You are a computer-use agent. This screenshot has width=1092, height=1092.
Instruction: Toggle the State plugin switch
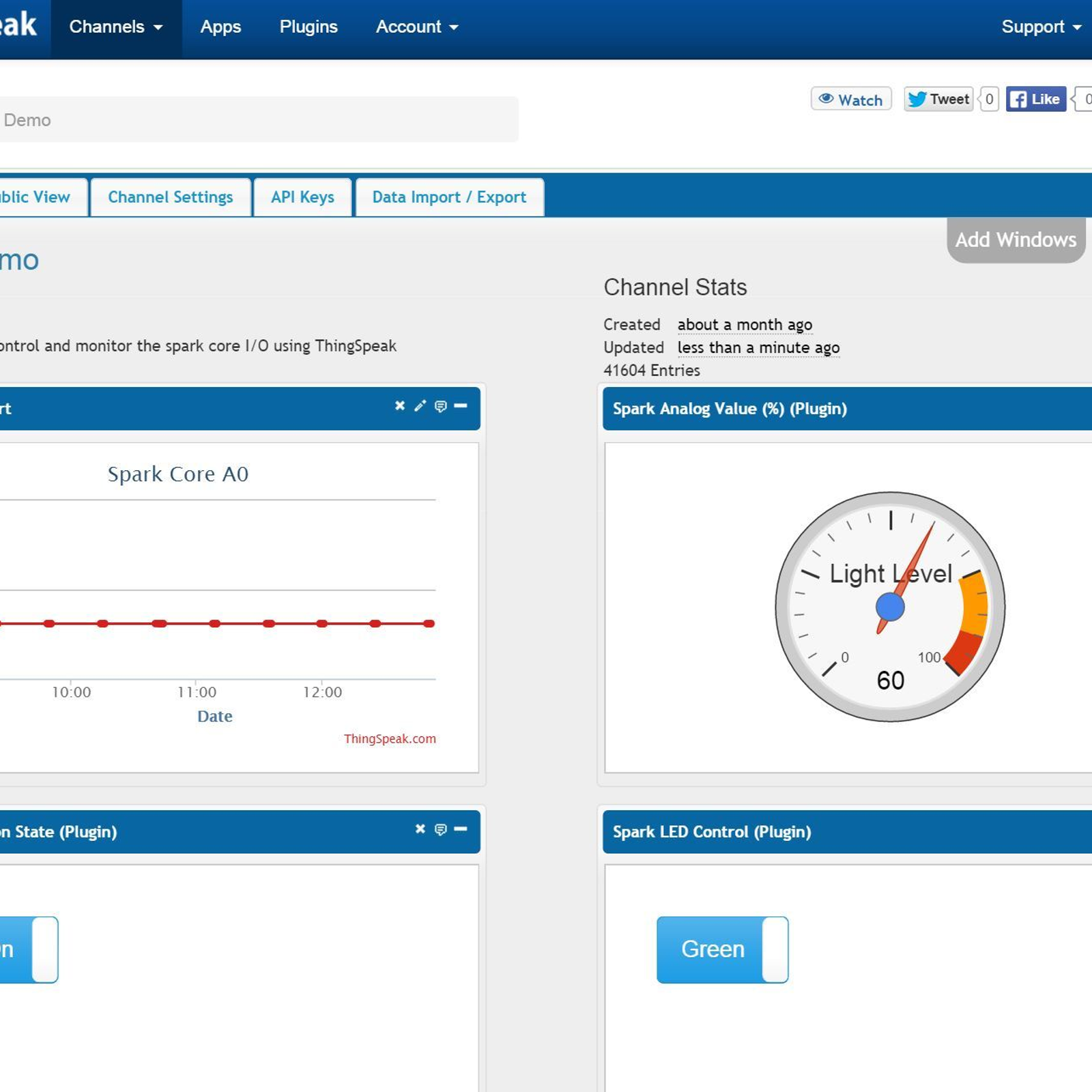tap(29, 949)
